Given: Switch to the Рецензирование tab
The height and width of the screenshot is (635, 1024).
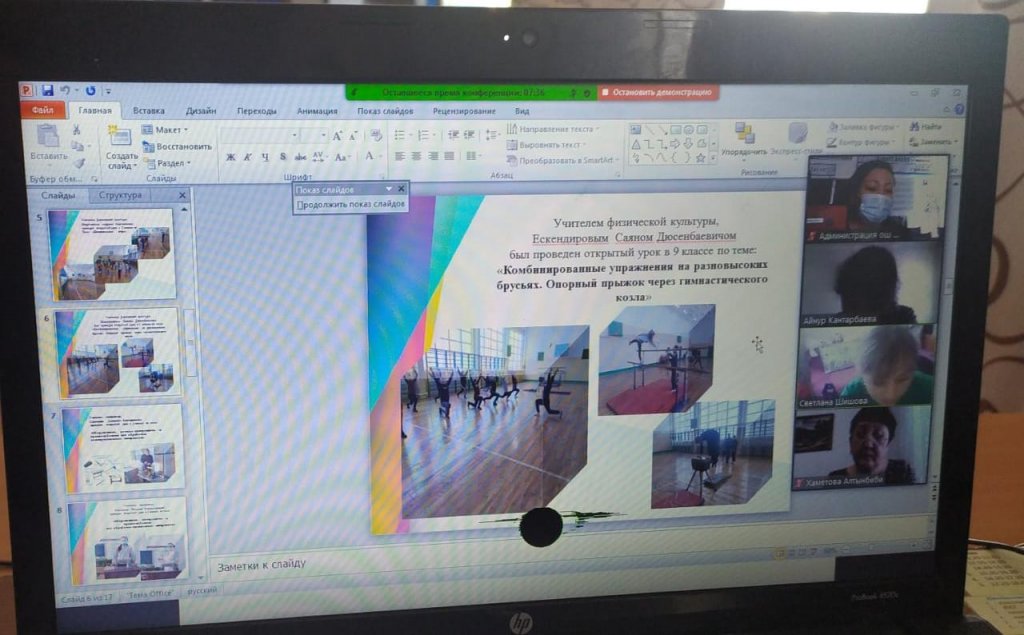Looking at the screenshot, I should tap(464, 111).
